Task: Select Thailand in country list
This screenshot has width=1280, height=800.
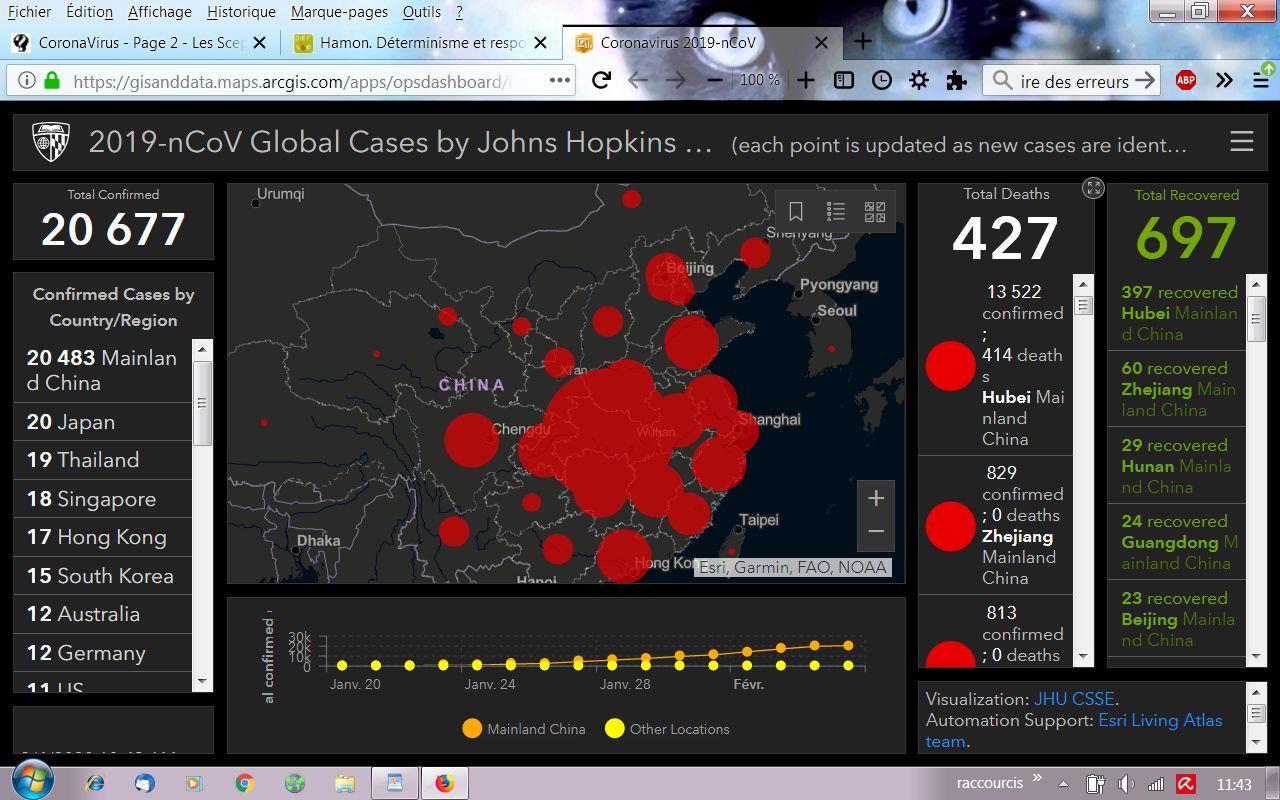Action: click(102, 460)
